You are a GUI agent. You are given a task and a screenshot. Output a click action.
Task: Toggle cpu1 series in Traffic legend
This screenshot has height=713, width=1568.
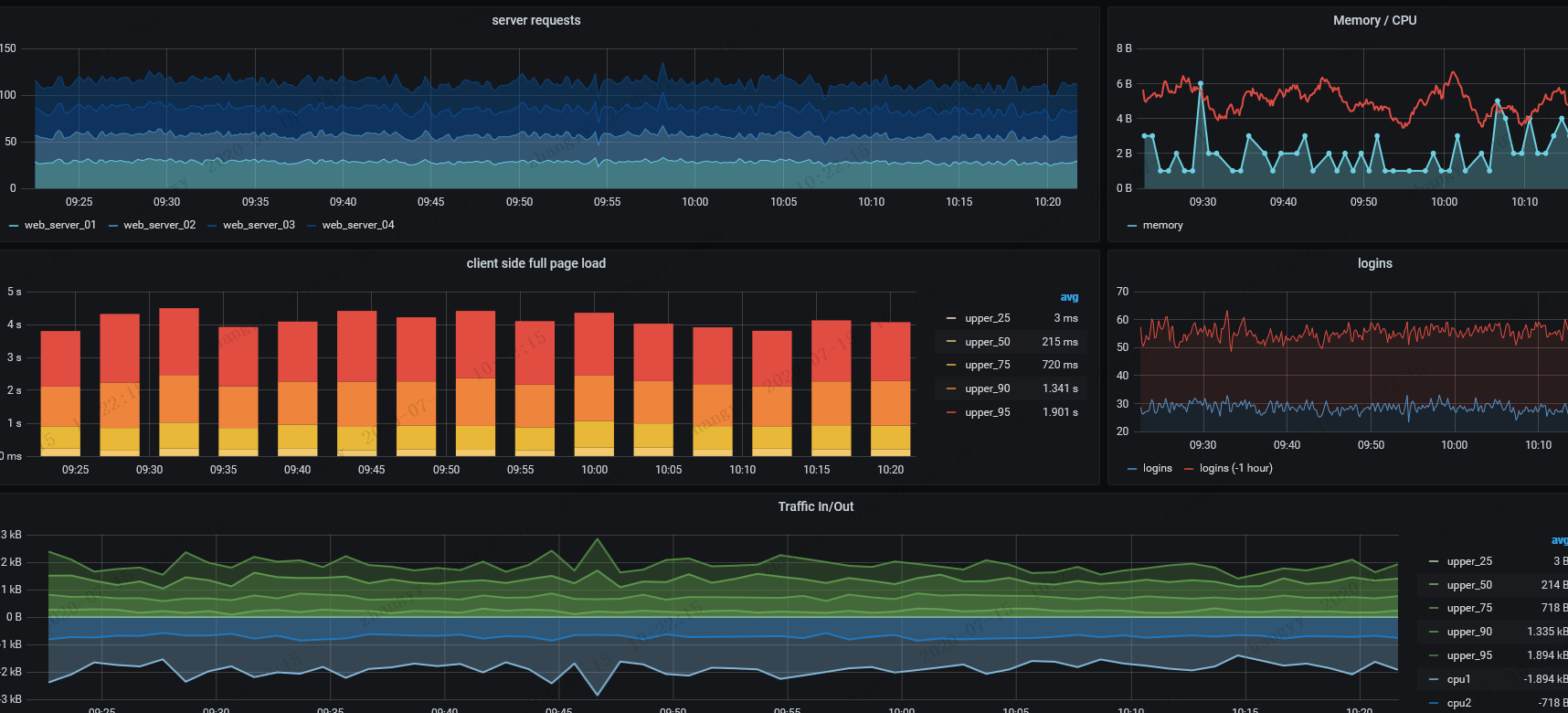point(1459,679)
